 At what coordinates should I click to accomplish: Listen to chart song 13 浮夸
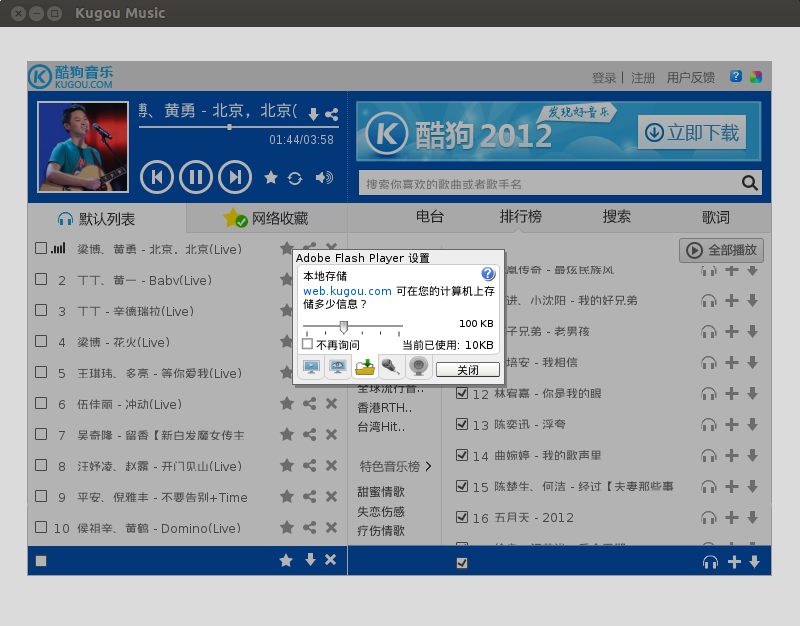click(709, 425)
